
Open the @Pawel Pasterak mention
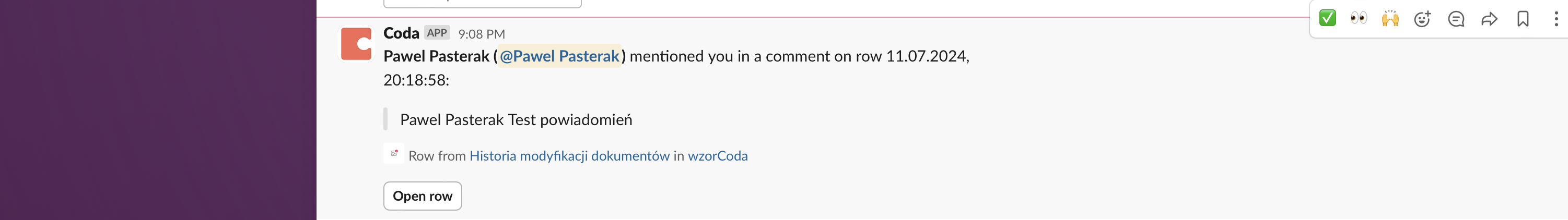coord(559,56)
